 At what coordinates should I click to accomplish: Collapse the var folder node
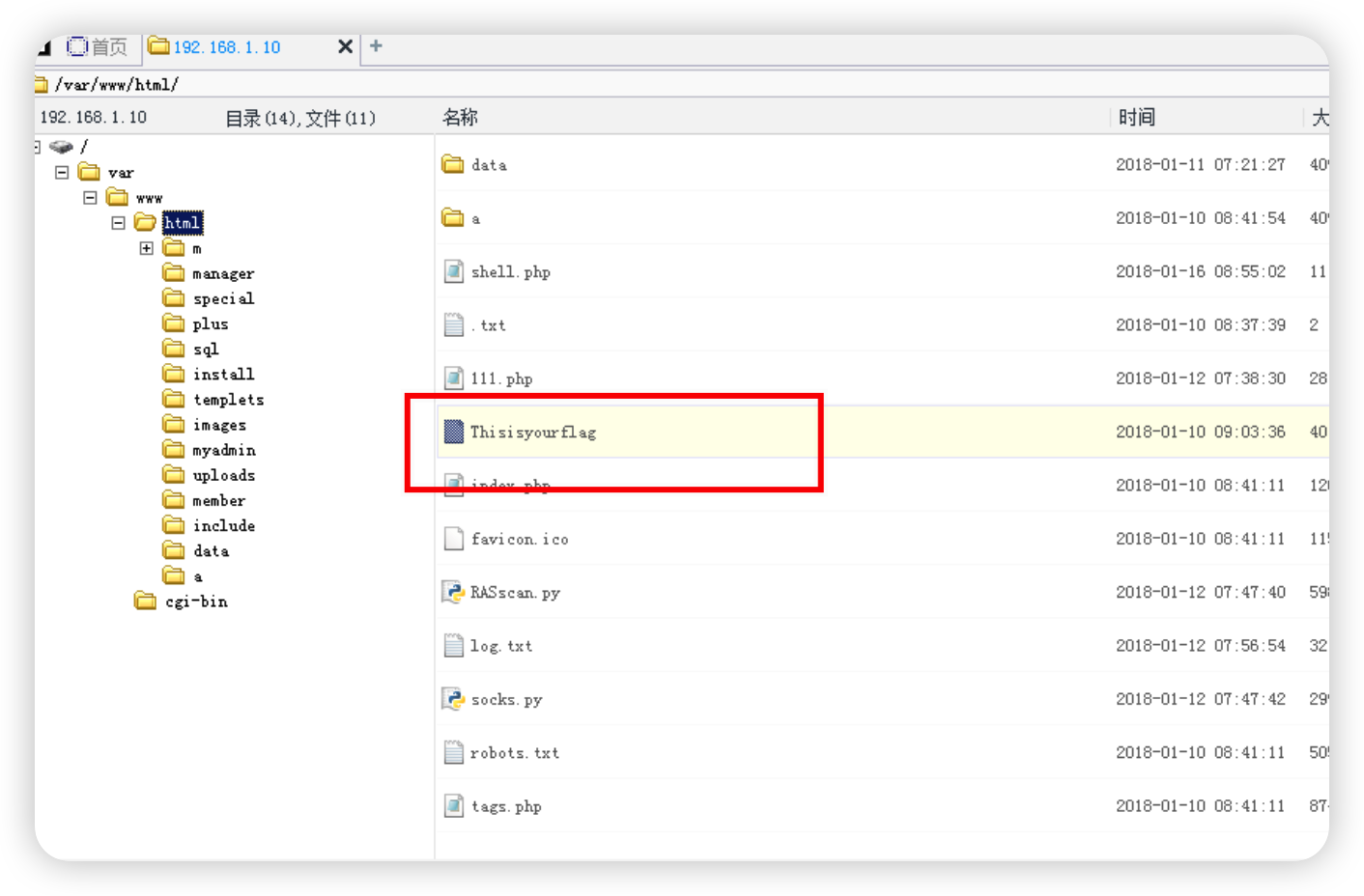[62, 172]
